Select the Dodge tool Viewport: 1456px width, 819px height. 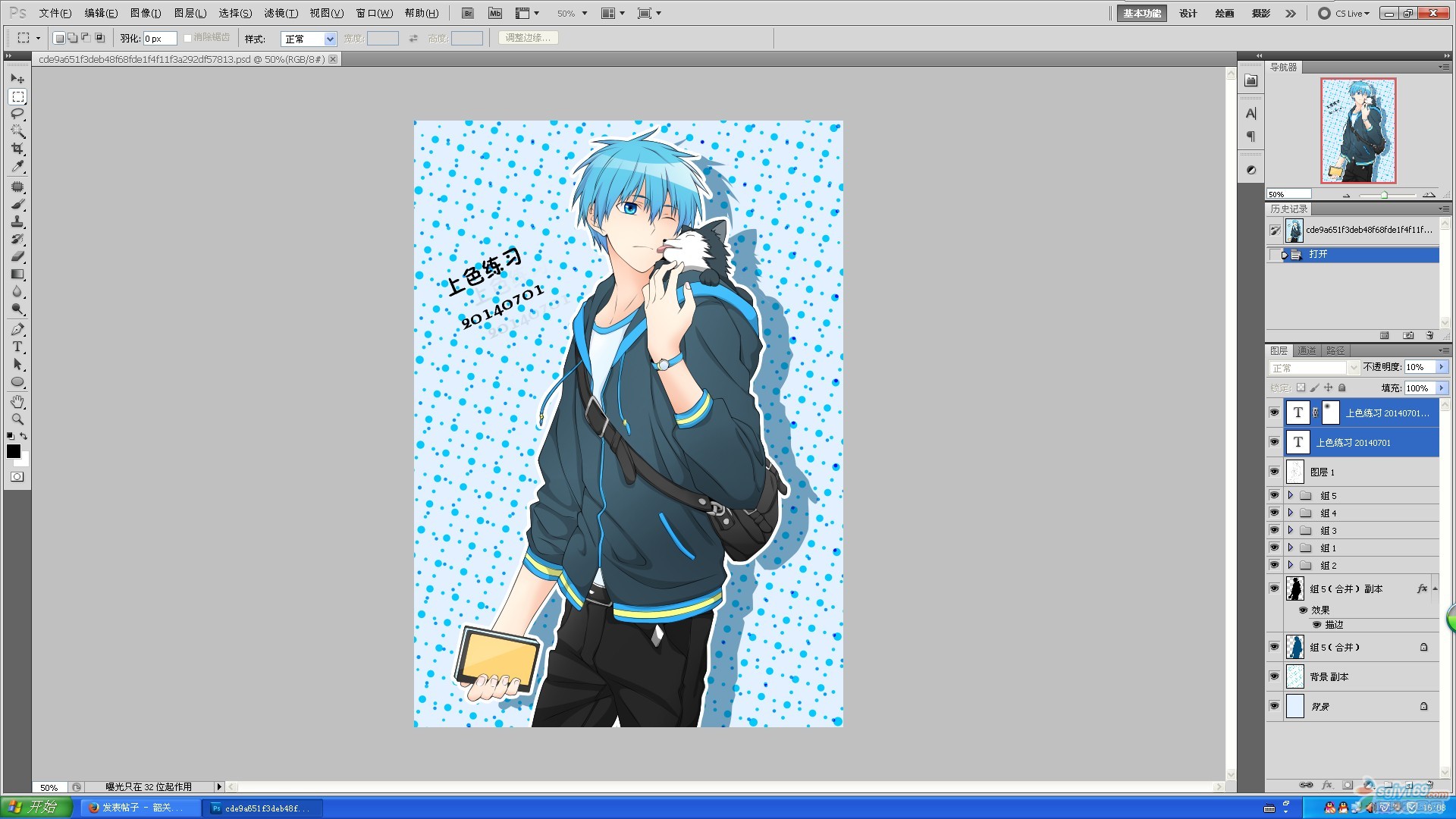[x=17, y=309]
